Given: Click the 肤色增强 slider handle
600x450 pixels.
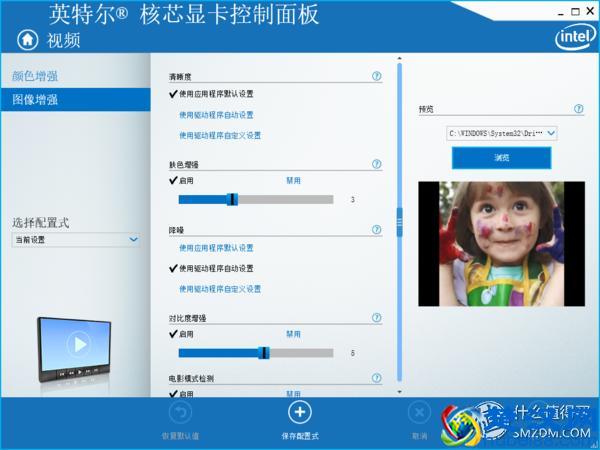Looking at the screenshot, I should coord(232,199).
